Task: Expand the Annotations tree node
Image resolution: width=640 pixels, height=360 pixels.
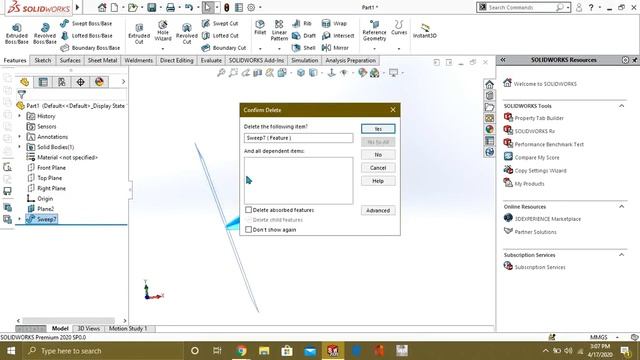Action: click(x=20, y=137)
